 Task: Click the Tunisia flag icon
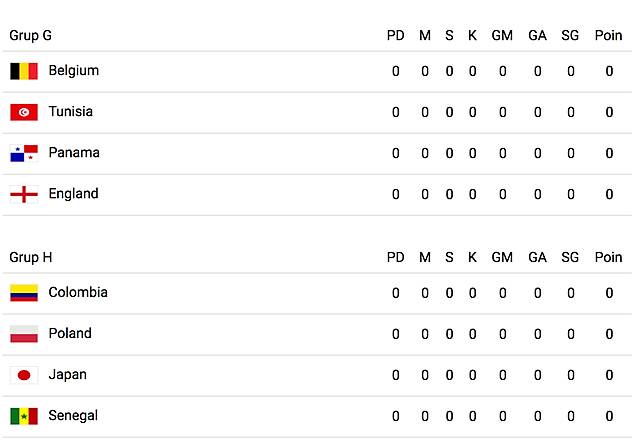point(24,112)
